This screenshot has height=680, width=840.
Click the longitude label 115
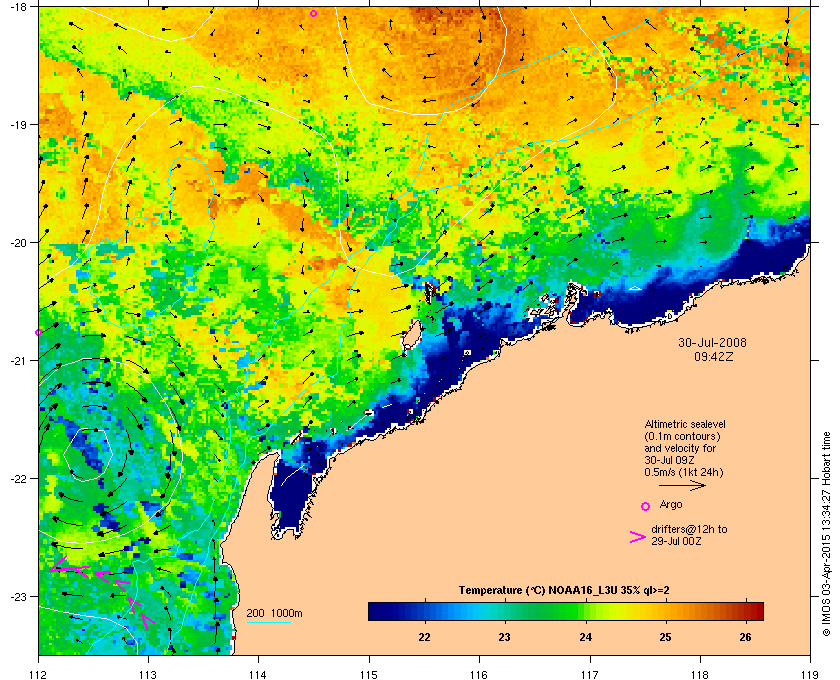click(369, 674)
